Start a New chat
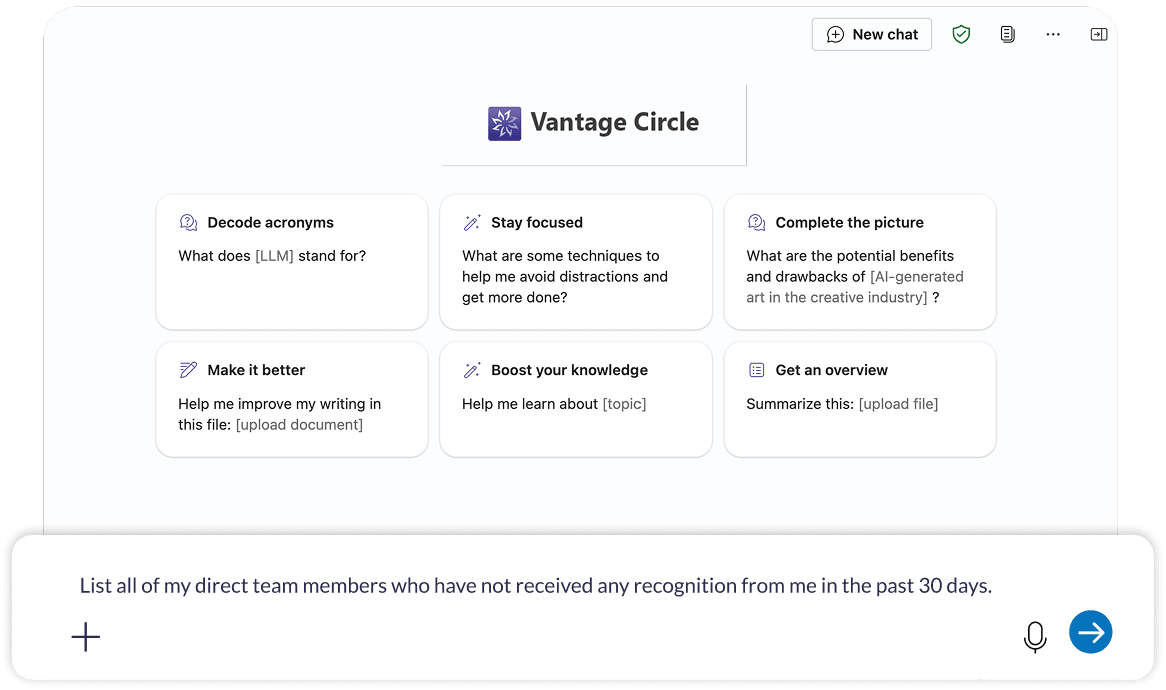Screen dimensions: 1166x690 tap(871, 34)
